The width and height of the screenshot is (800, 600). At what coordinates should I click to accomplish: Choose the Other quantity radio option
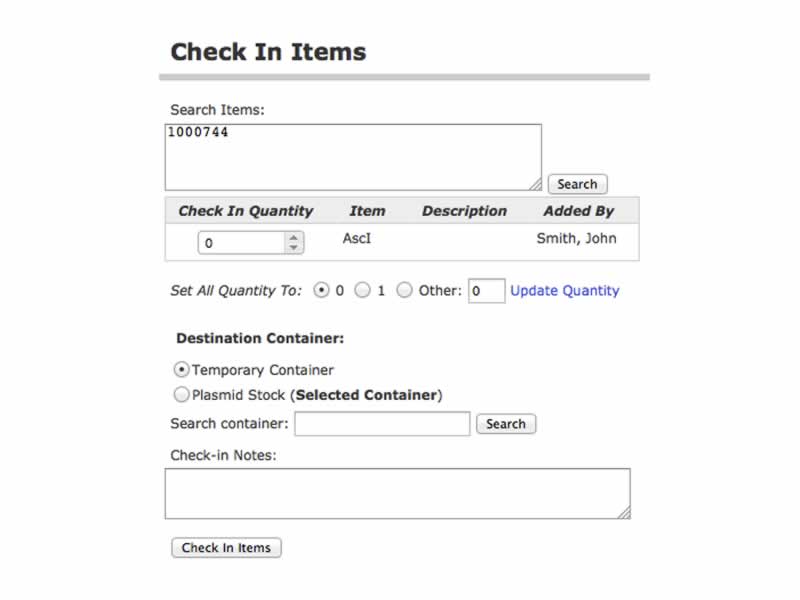tap(404, 290)
